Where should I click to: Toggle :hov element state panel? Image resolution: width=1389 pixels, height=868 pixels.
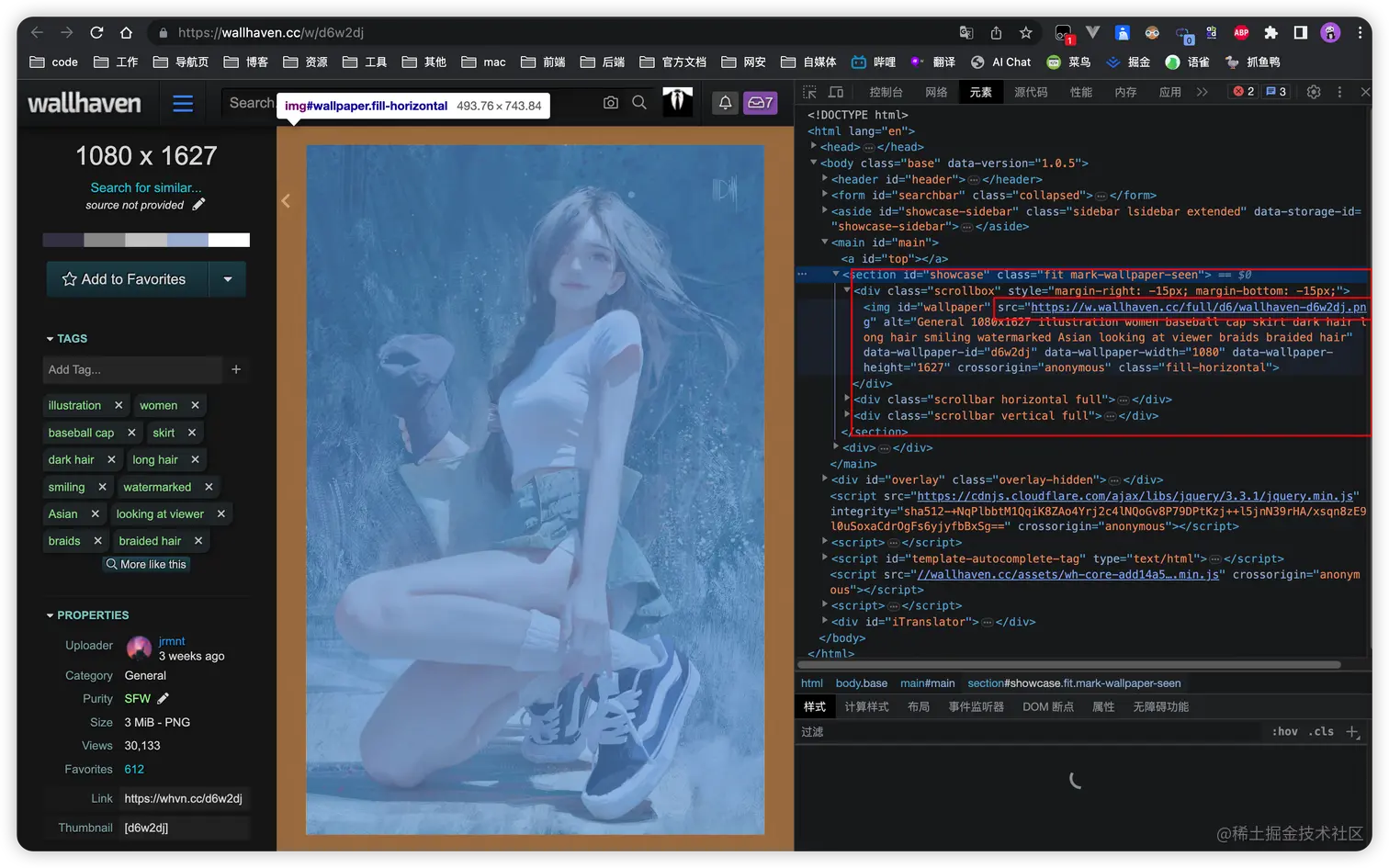point(1284,732)
